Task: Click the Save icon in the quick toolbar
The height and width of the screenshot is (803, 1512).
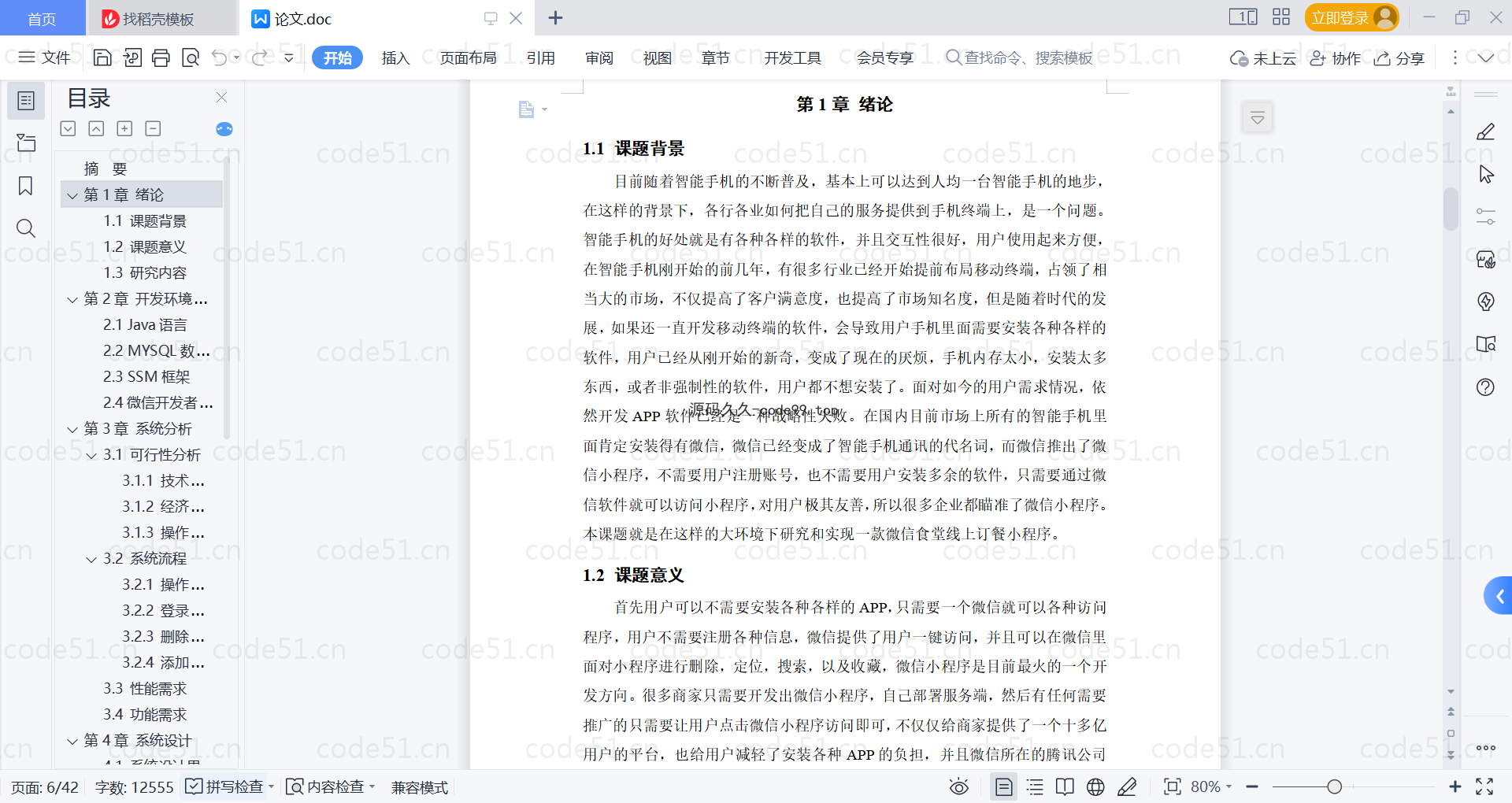Action: [x=102, y=57]
